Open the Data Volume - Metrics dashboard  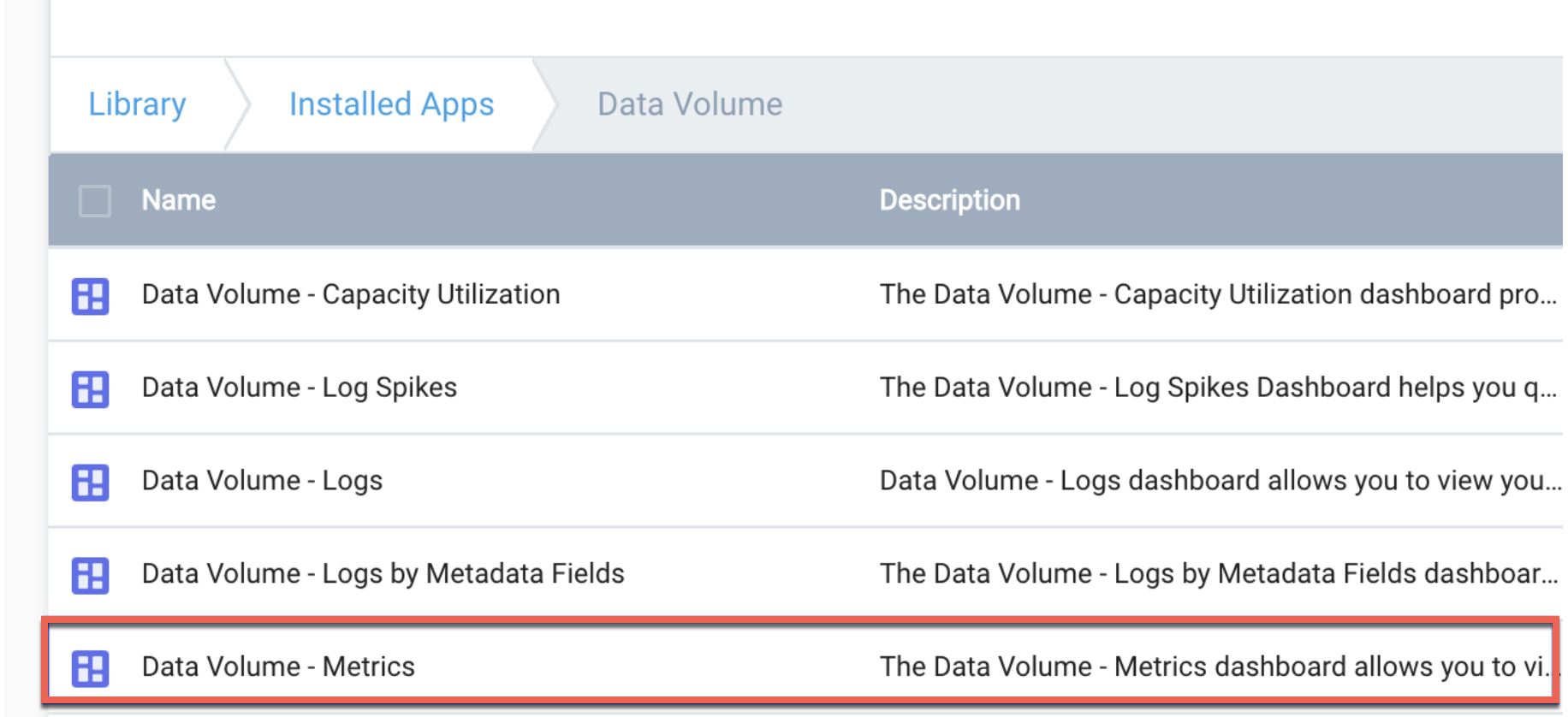(x=278, y=668)
